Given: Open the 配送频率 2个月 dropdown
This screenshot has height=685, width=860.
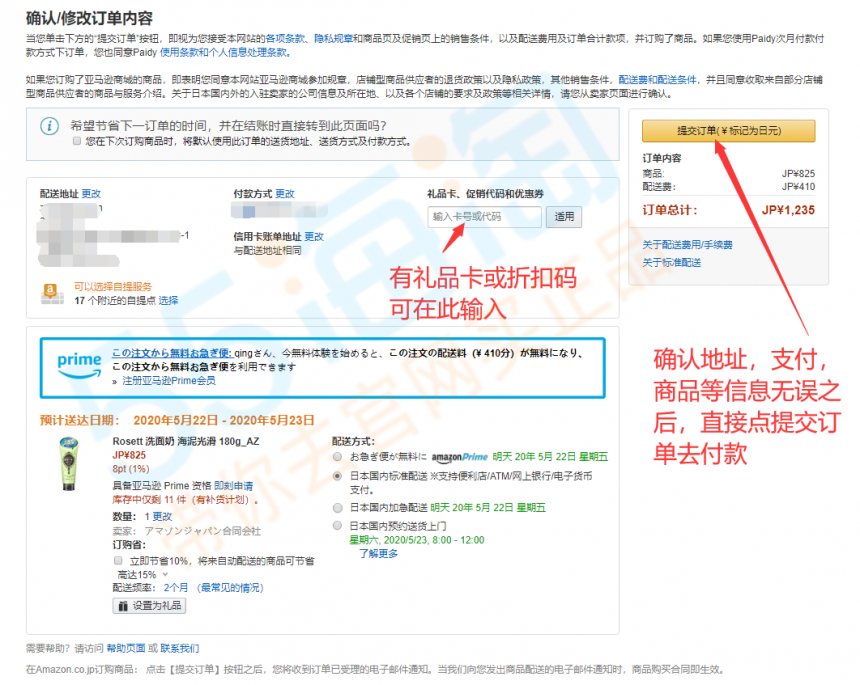Looking at the screenshot, I should 176,588.
